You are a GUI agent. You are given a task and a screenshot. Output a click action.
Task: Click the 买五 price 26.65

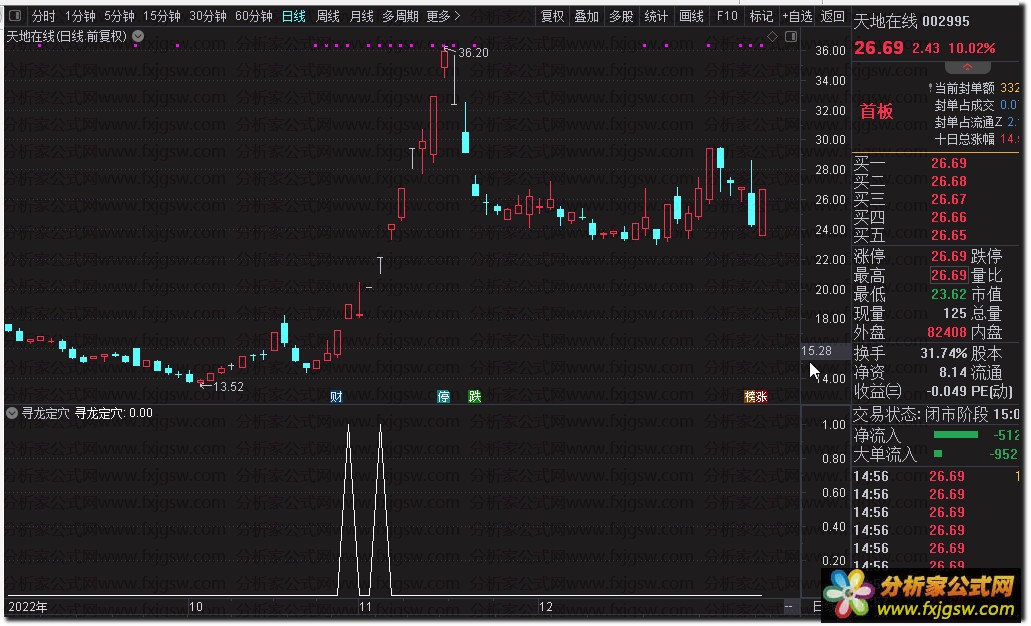click(948, 235)
